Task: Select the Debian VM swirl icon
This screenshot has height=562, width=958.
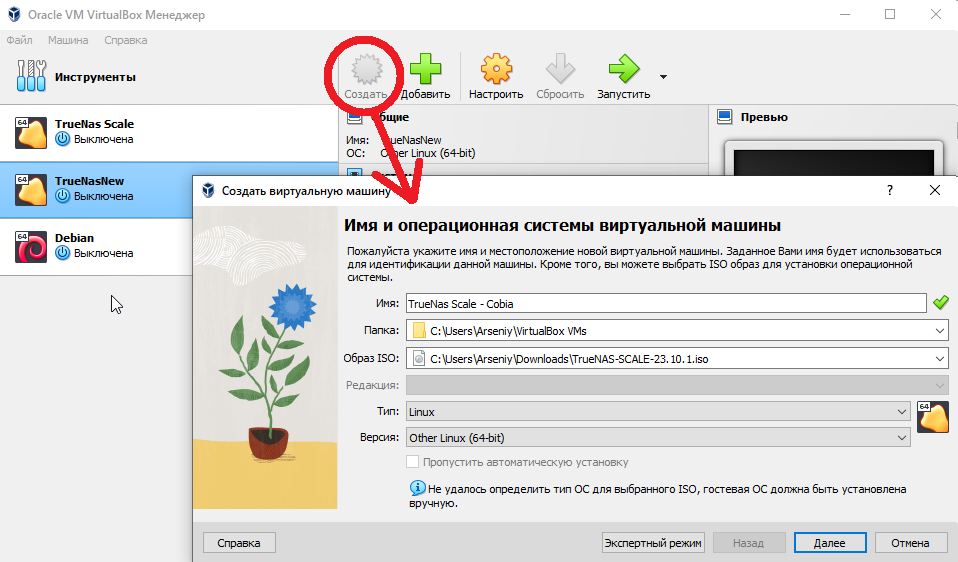Action: (x=31, y=246)
